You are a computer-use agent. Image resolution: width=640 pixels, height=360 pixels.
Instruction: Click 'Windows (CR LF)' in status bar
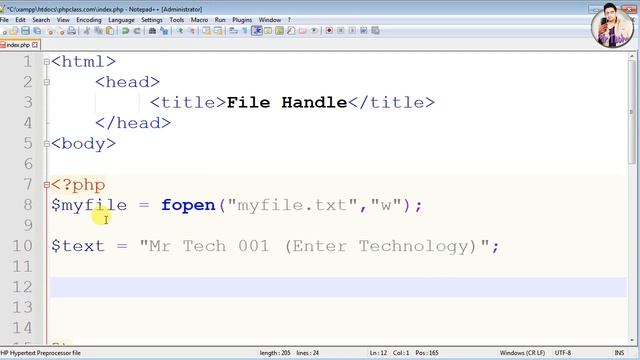(522, 353)
